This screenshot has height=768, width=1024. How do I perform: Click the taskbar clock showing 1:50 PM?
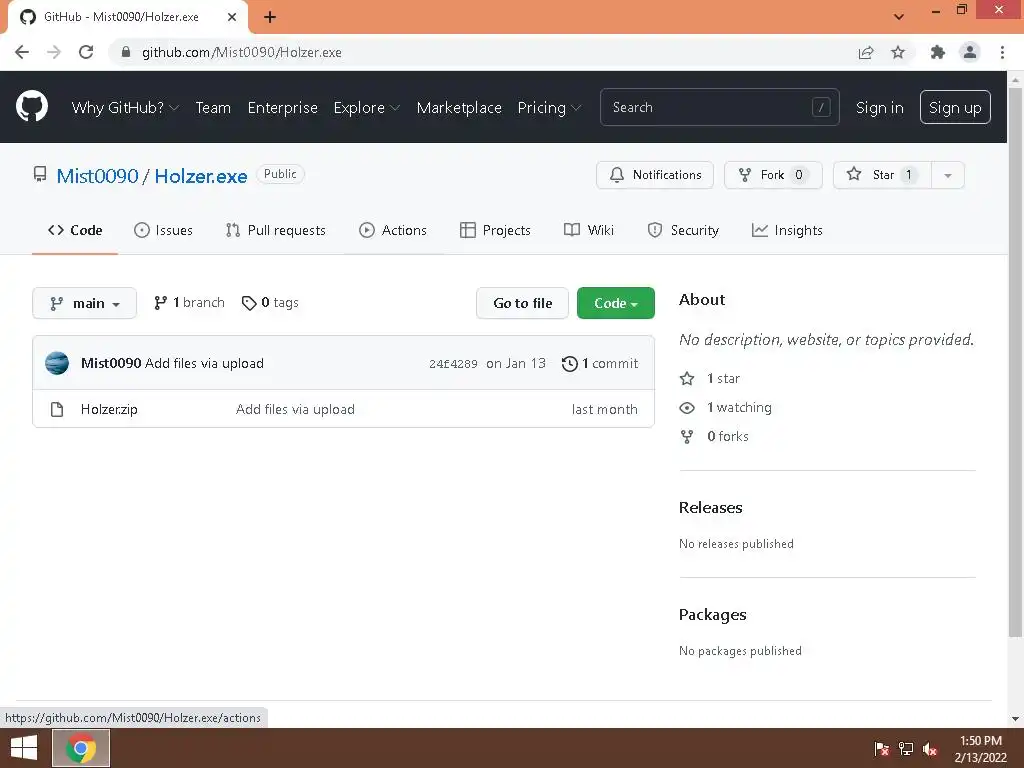tap(980, 749)
